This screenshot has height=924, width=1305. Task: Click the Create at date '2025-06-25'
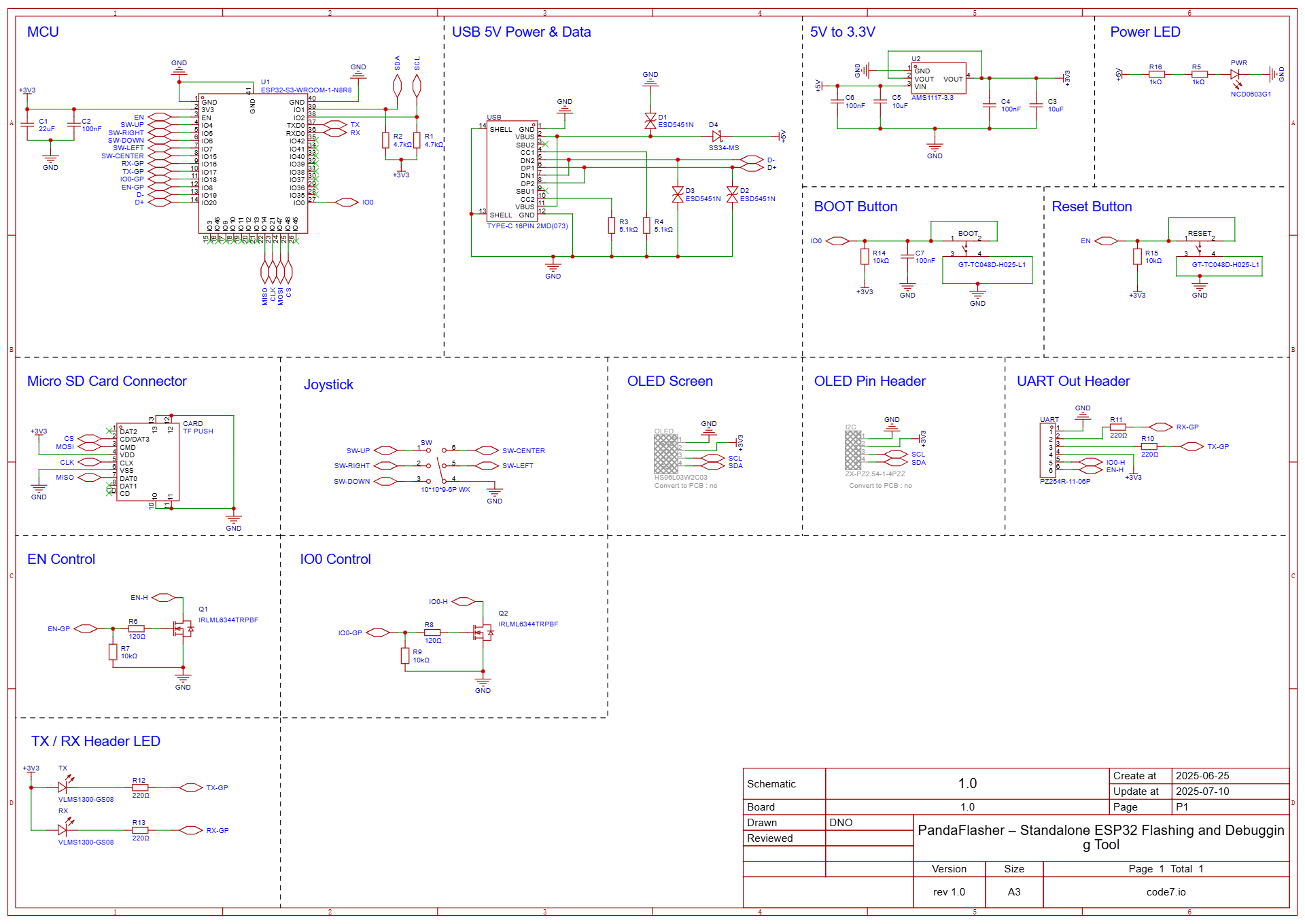pos(1202,776)
